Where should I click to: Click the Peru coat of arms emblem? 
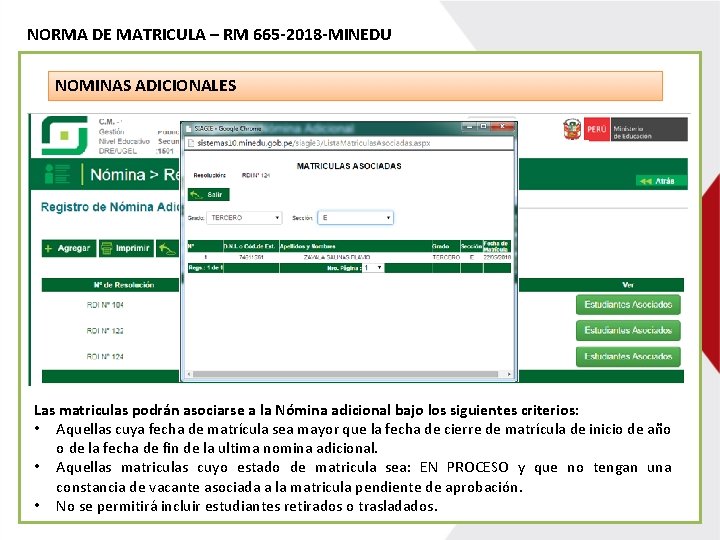(x=572, y=129)
